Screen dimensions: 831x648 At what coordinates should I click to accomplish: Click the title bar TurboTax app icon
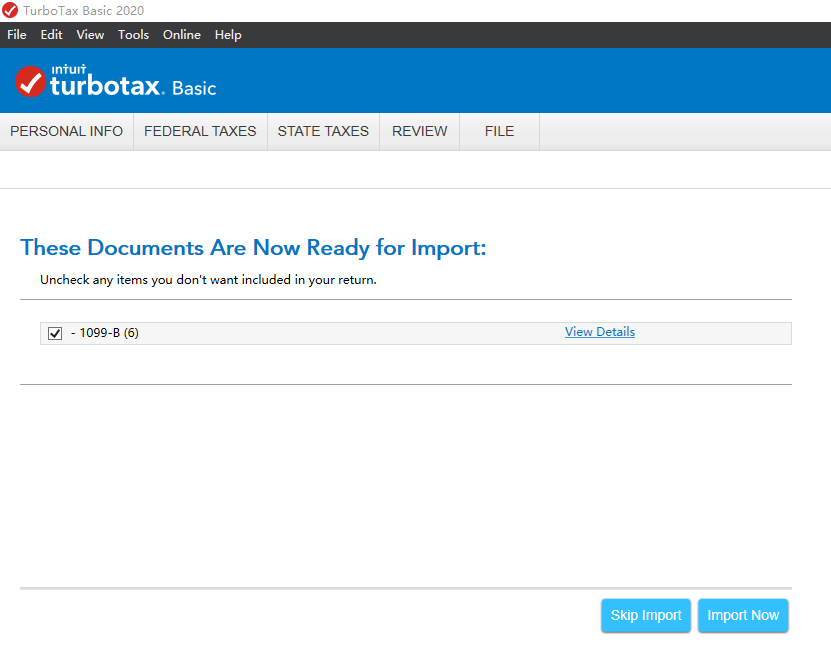[x=10, y=11]
